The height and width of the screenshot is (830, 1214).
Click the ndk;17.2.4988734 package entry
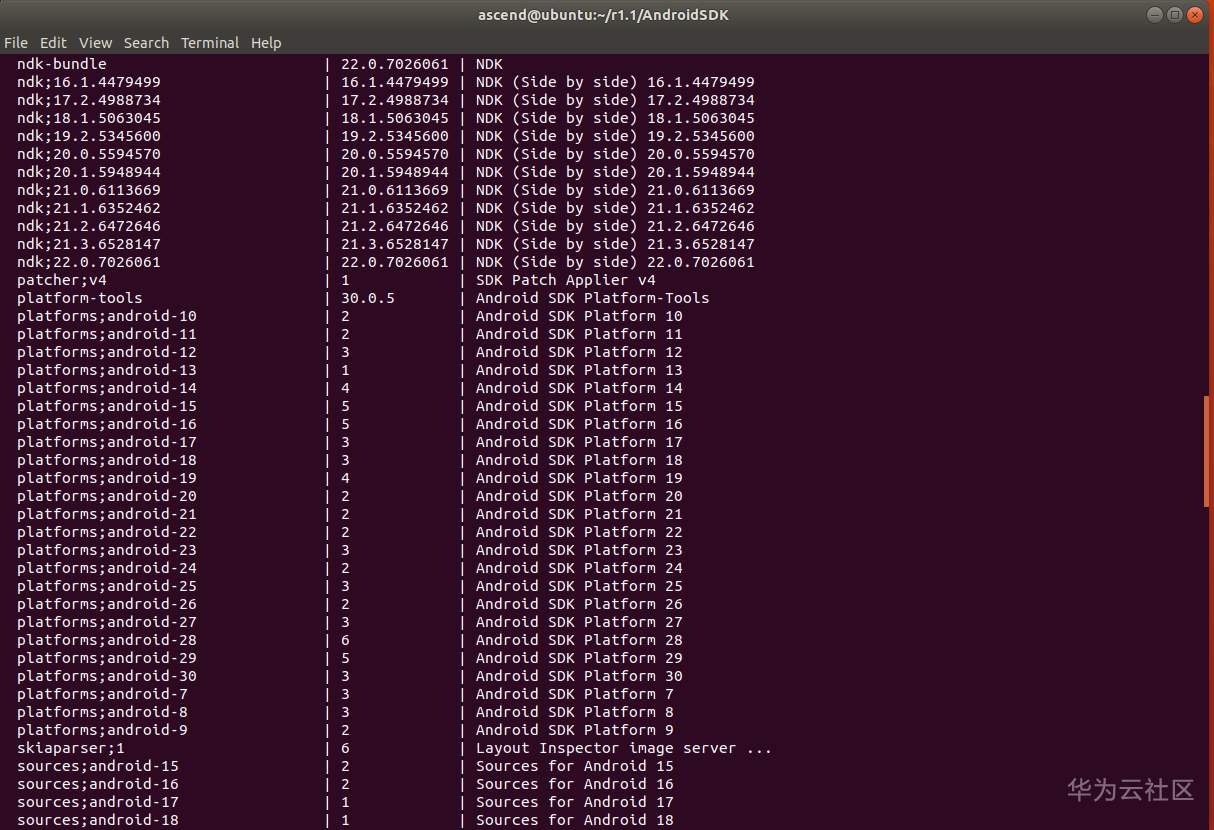click(89, 100)
